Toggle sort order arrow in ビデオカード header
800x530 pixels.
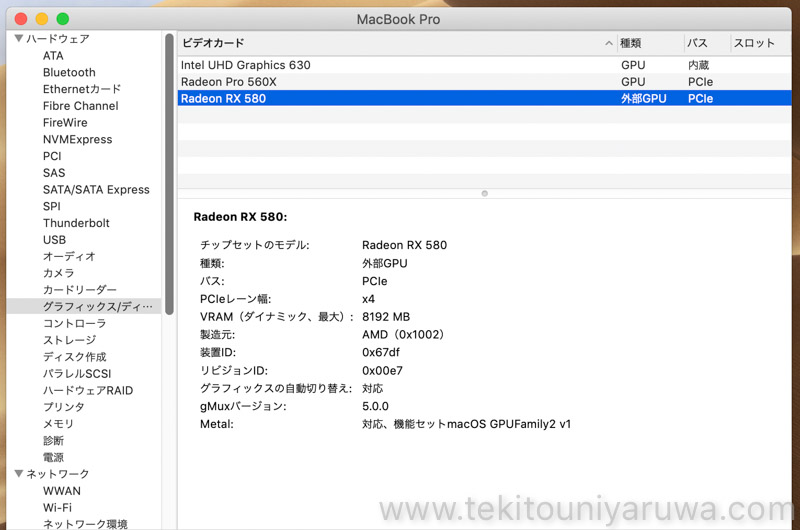(609, 43)
